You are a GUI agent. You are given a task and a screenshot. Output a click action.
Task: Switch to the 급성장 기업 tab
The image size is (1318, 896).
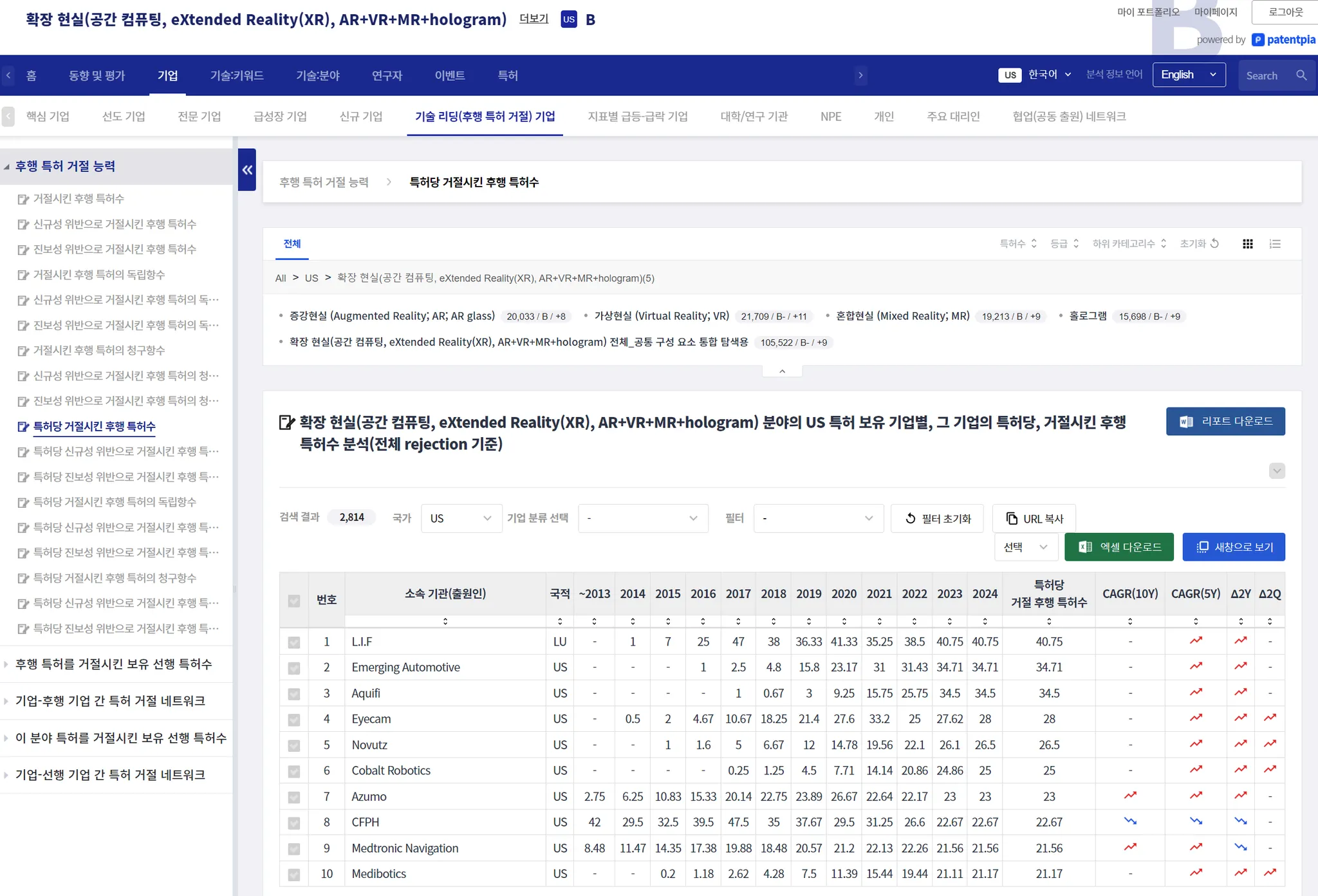[280, 117]
